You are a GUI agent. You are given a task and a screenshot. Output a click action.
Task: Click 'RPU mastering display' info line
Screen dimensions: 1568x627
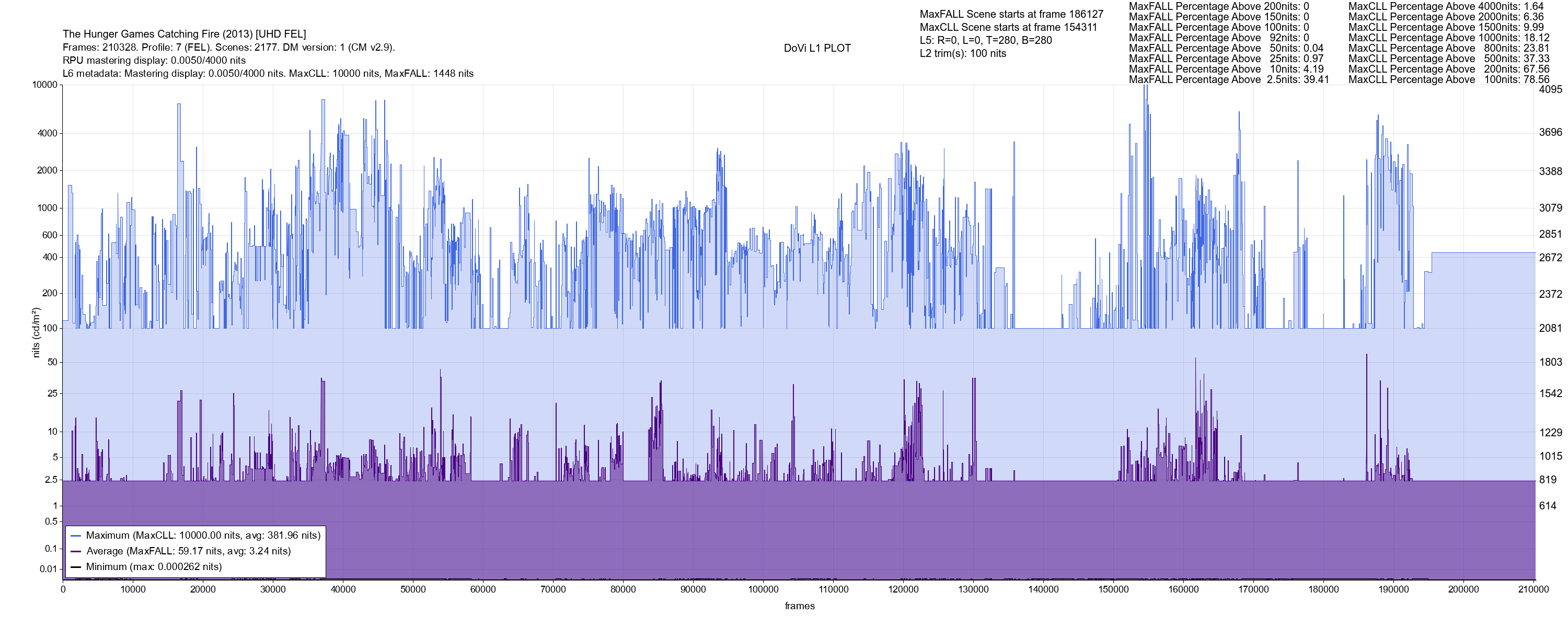click(x=154, y=60)
